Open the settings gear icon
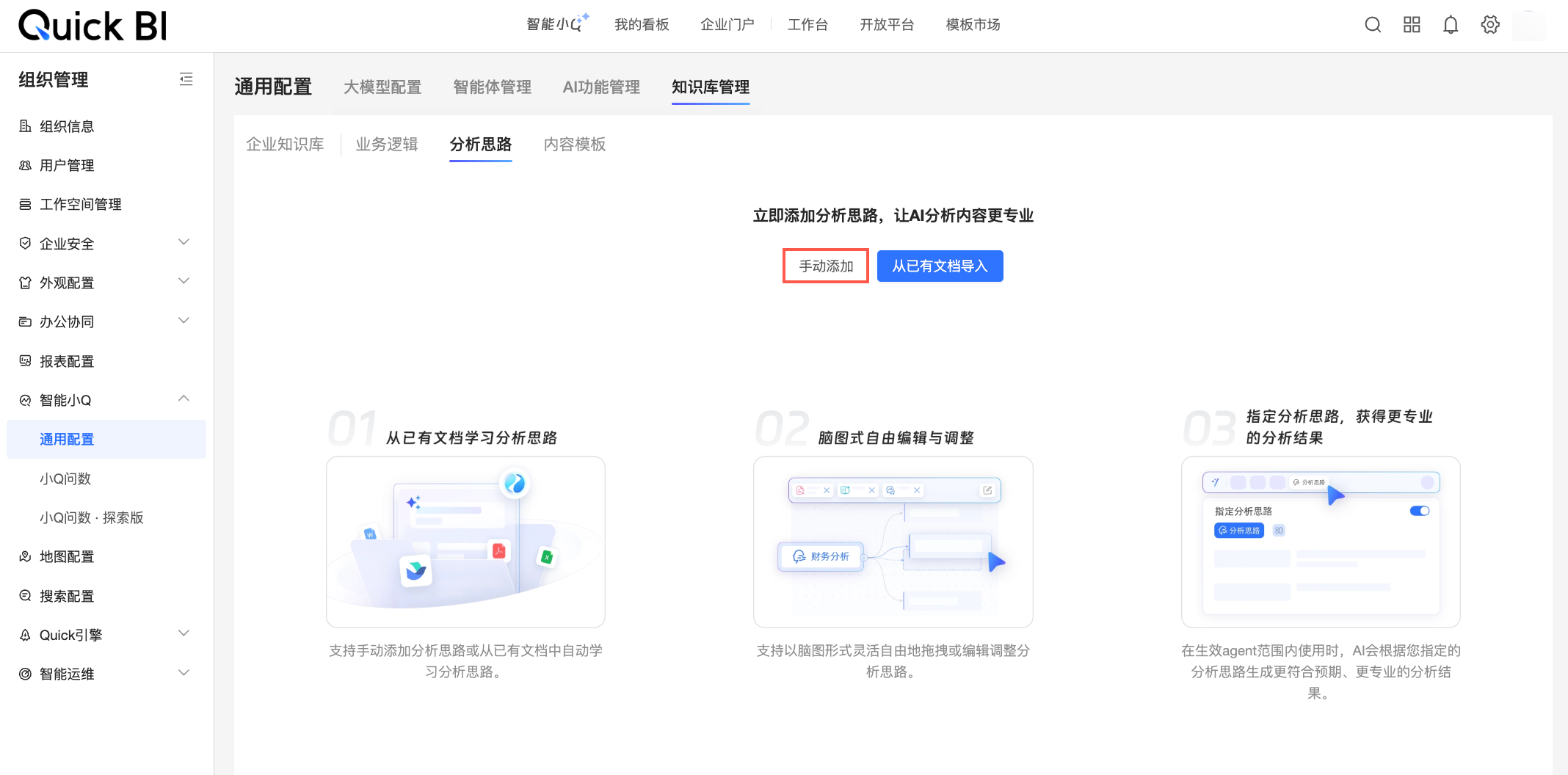1568x775 pixels. click(x=1490, y=25)
